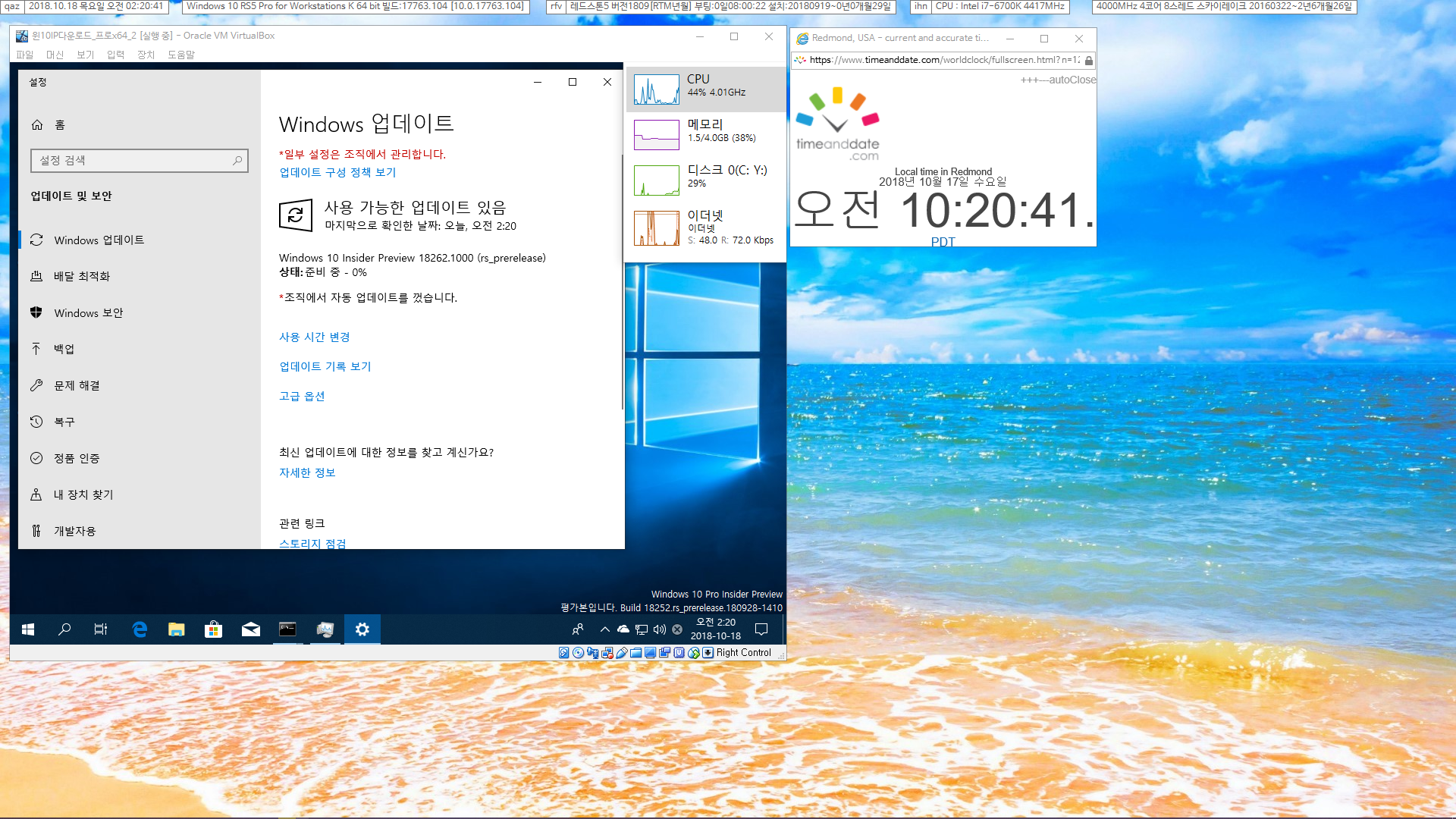Screen dimensions: 1456x819
Task: Click the VirtualBox mouse integration status icon
Action: click(x=693, y=653)
